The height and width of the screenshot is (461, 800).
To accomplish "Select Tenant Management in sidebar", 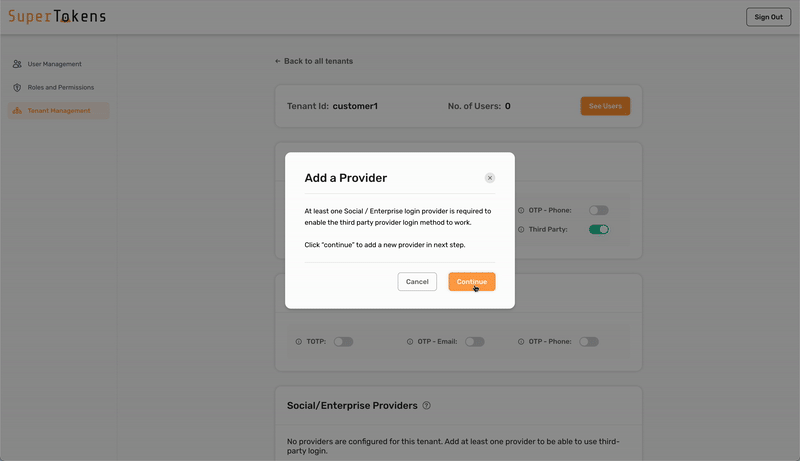I will click(58, 111).
